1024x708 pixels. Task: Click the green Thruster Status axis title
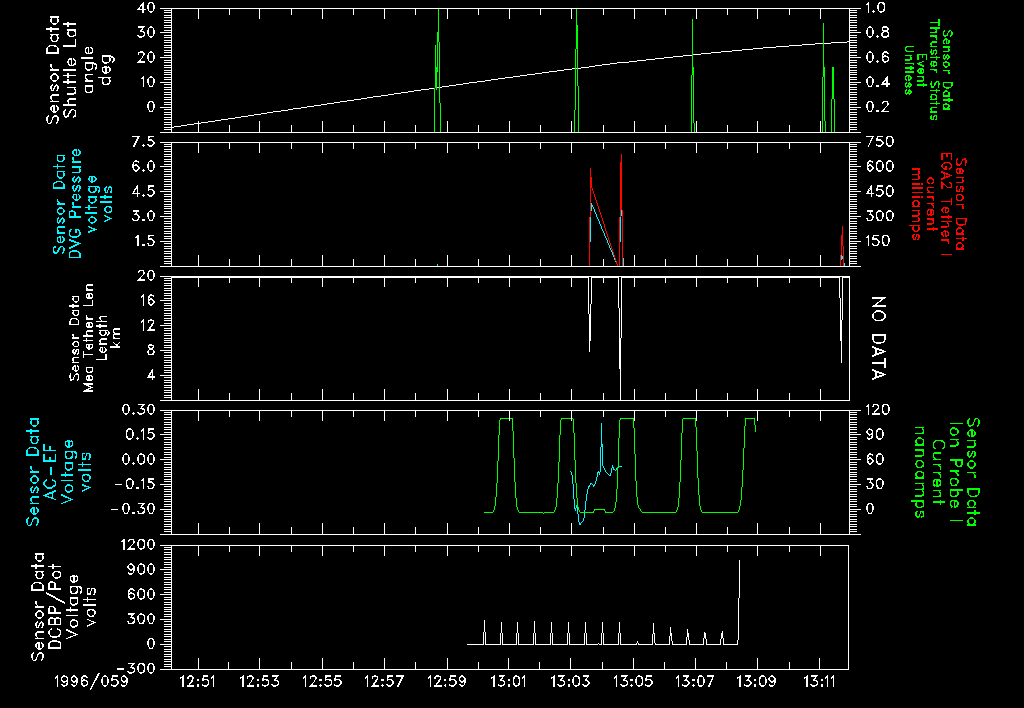[x=920, y=68]
